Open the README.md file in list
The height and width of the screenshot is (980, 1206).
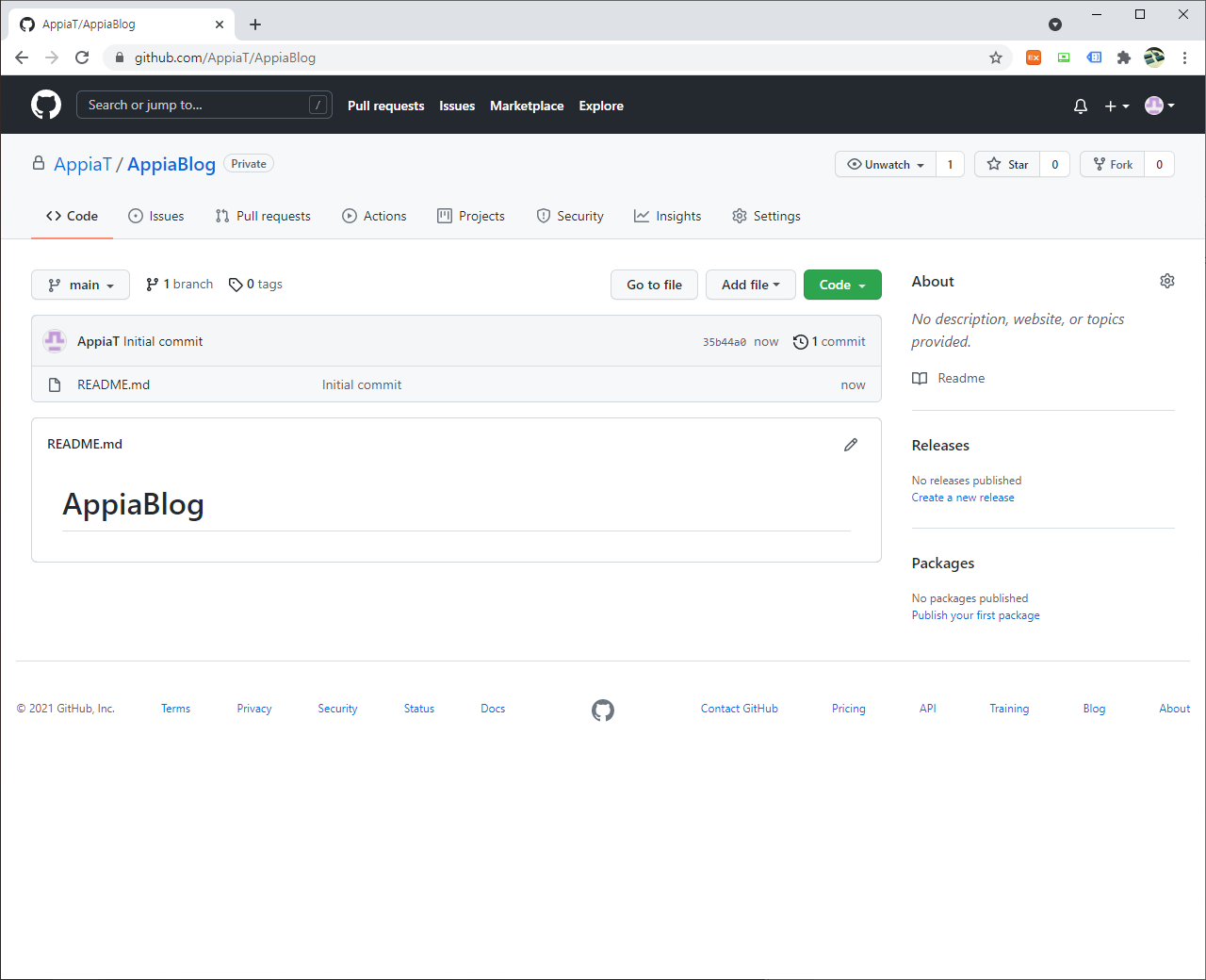[113, 384]
